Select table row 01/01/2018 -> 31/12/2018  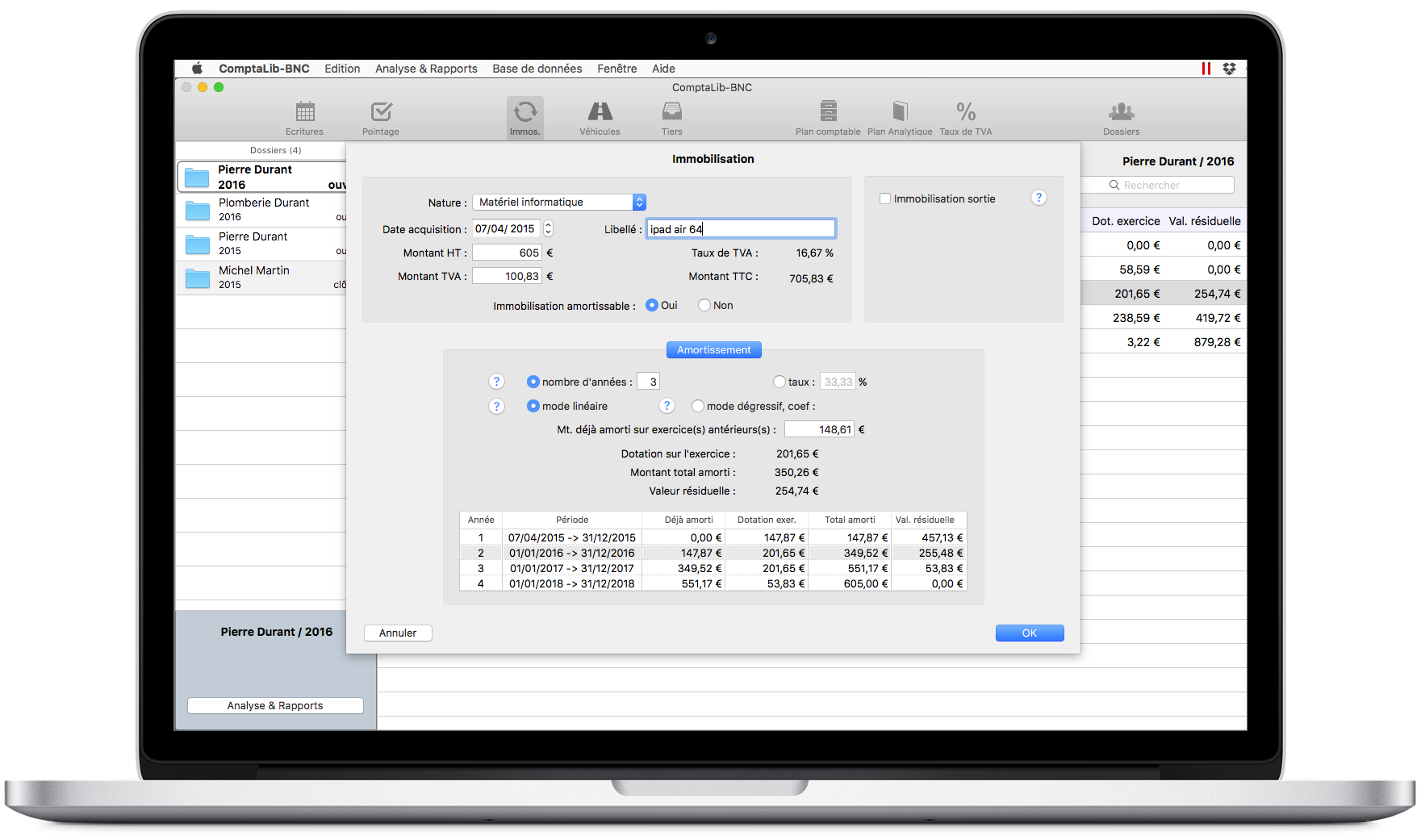pyautogui.click(x=713, y=583)
